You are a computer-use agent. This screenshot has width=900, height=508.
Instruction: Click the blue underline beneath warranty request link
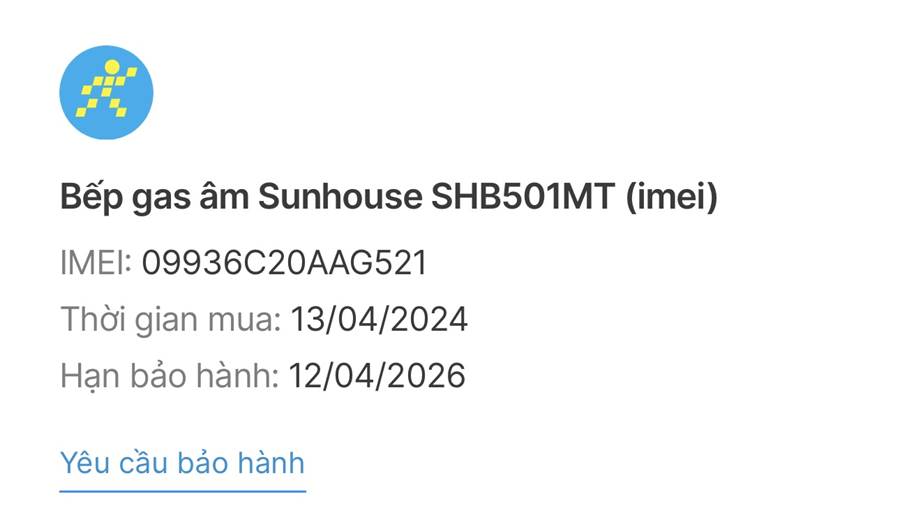[x=182, y=491]
